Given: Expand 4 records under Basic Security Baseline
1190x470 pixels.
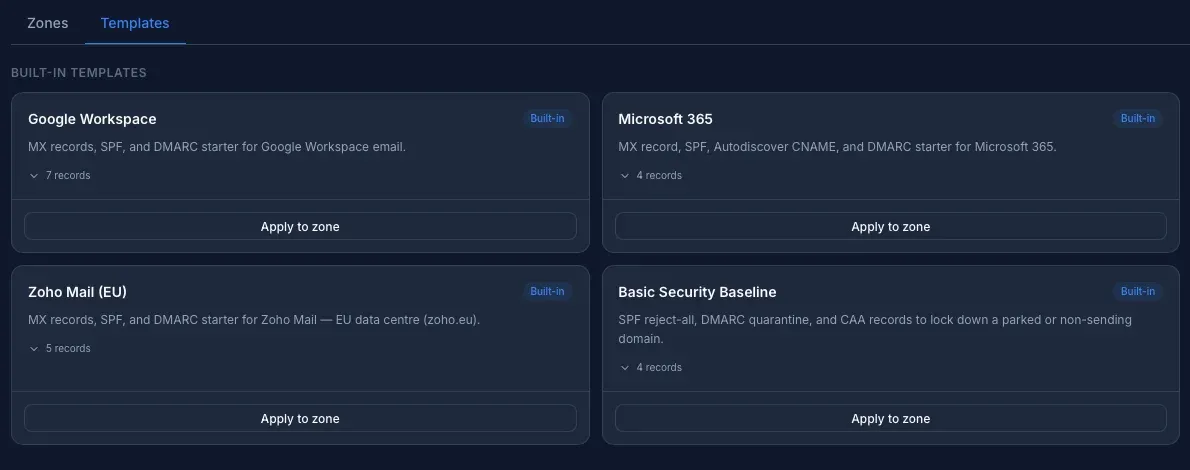Looking at the screenshot, I should click(650, 367).
